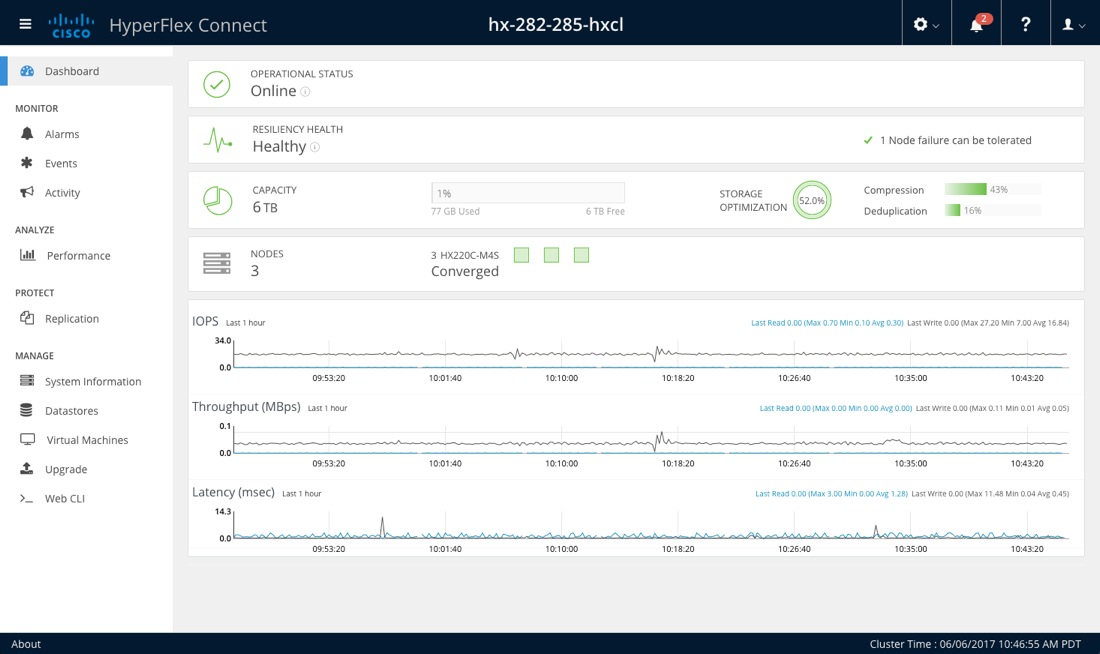Click '1 Node failure can be tolerated'
Image resolution: width=1100 pixels, height=654 pixels.
pyautogui.click(x=955, y=140)
